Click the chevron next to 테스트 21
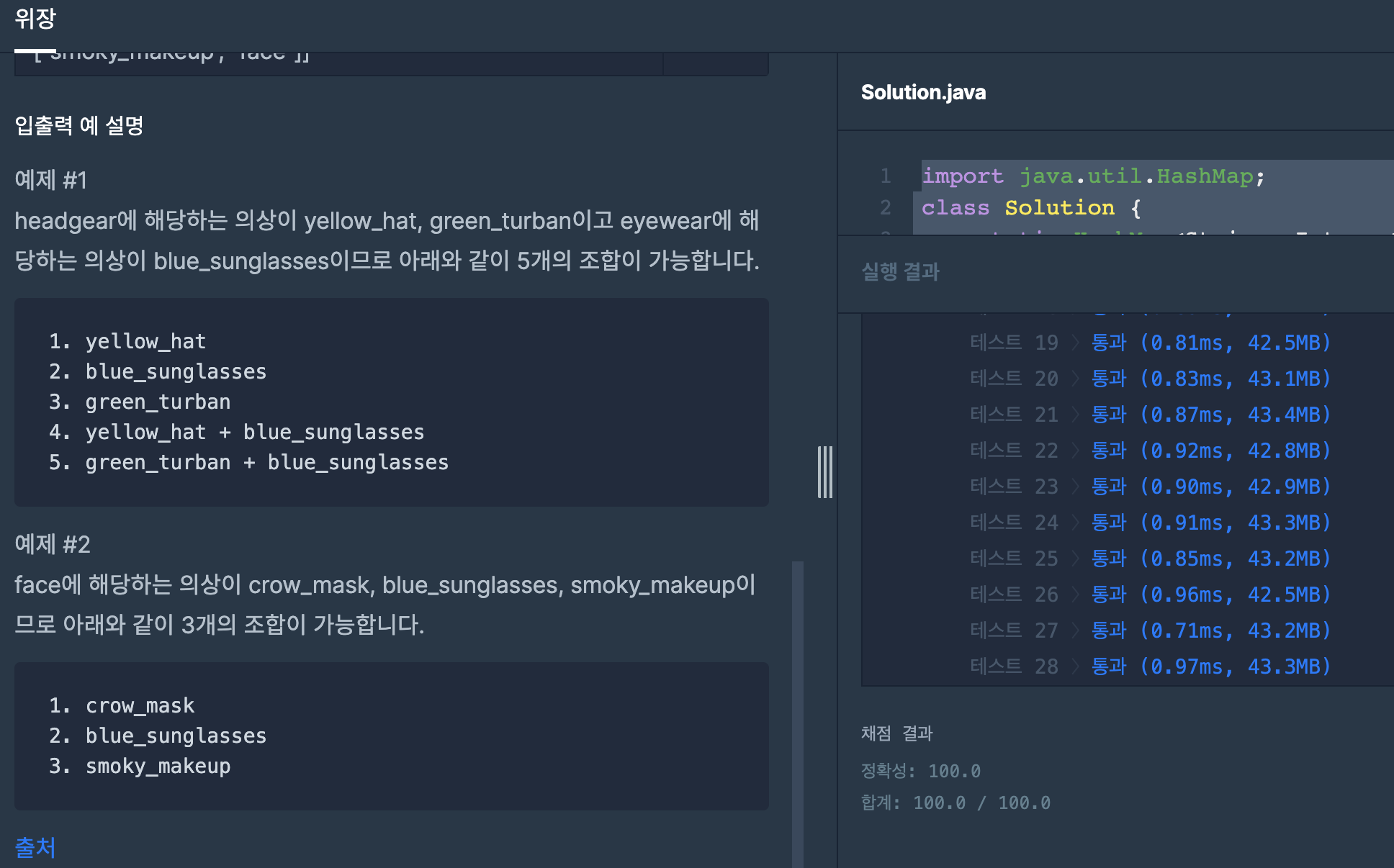 (x=1075, y=415)
